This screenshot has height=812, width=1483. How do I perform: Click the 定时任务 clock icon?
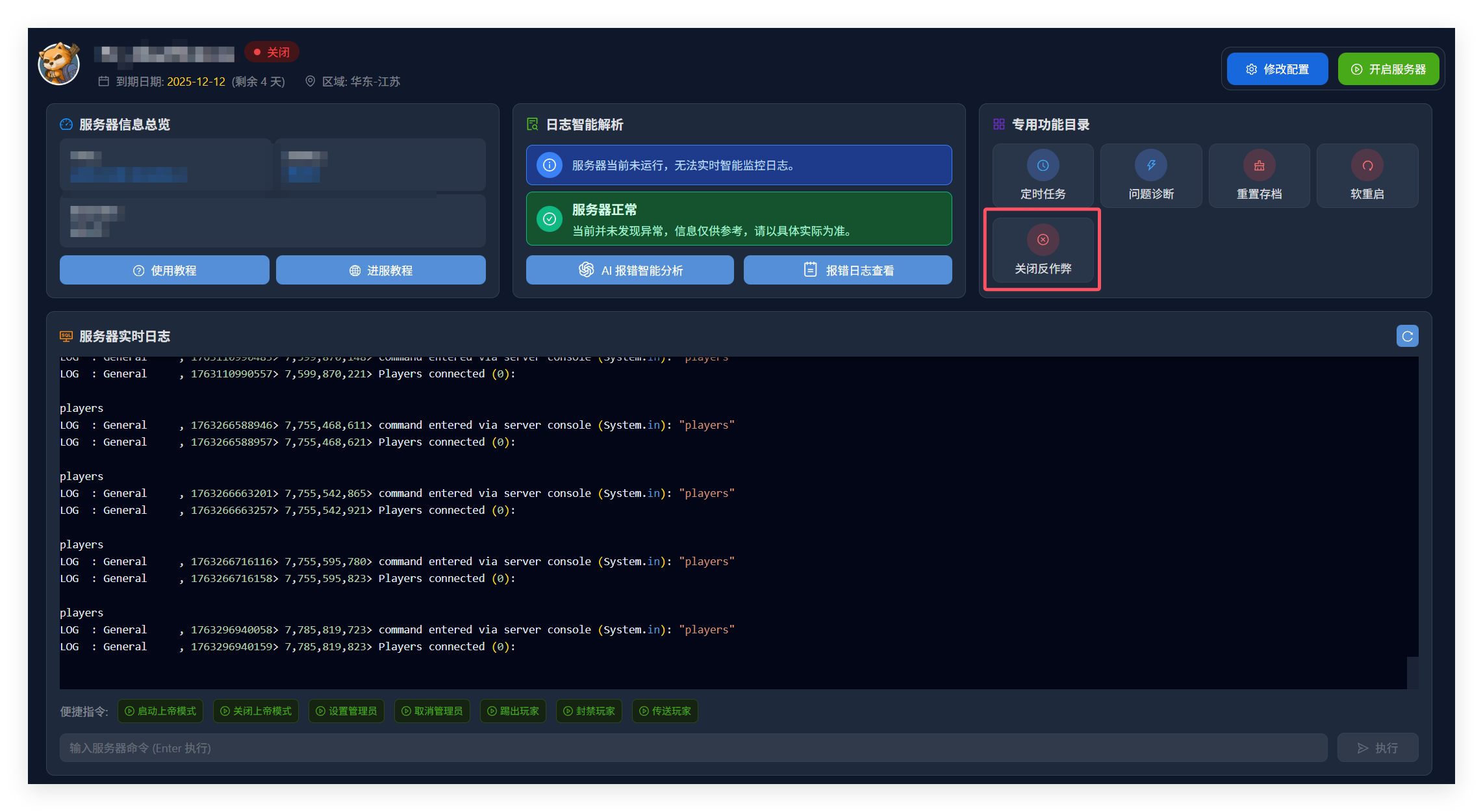tap(1043, 166)
